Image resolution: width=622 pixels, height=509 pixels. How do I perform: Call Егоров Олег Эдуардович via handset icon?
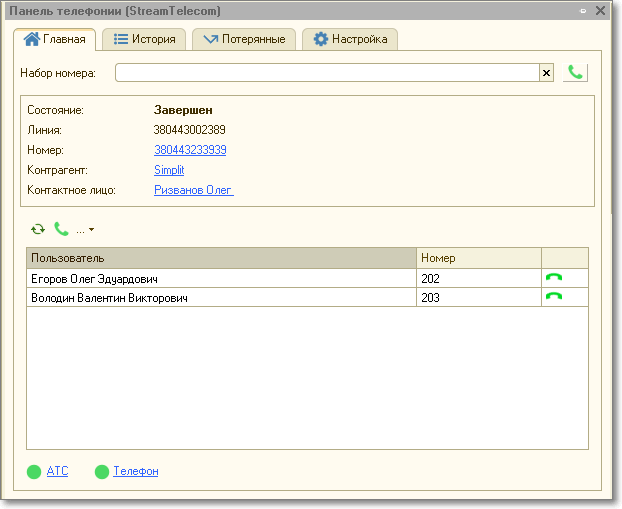[553, 279]
